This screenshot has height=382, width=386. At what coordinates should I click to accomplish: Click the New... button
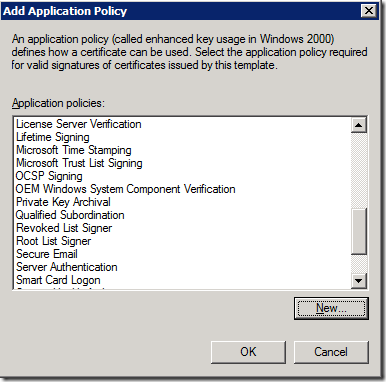(x=331, y=308)
